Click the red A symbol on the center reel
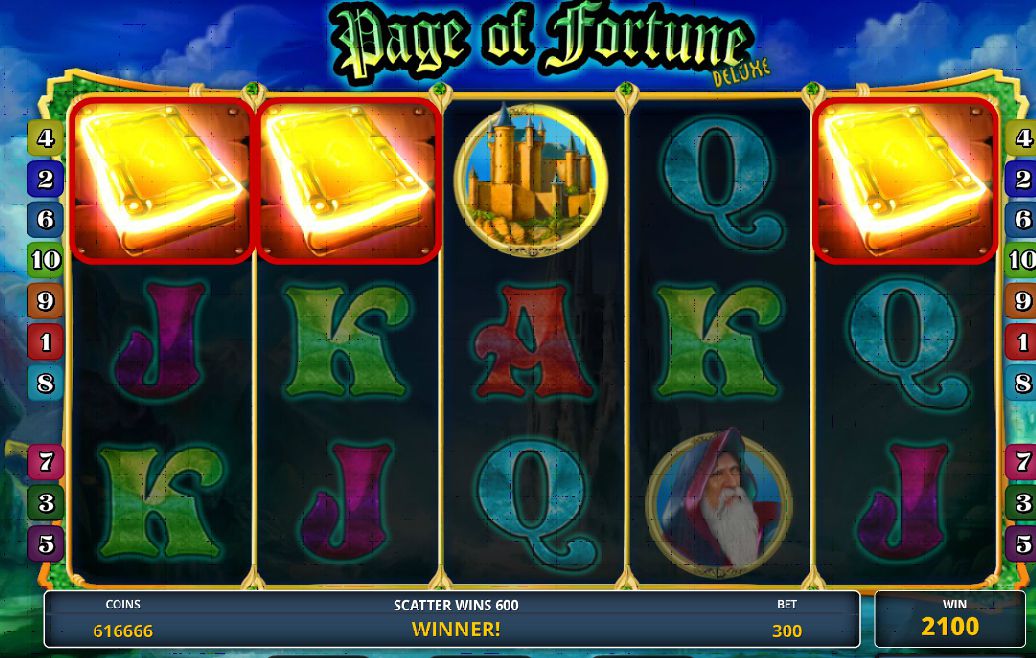Viewport: 1036px width, 658px height. 533,342
